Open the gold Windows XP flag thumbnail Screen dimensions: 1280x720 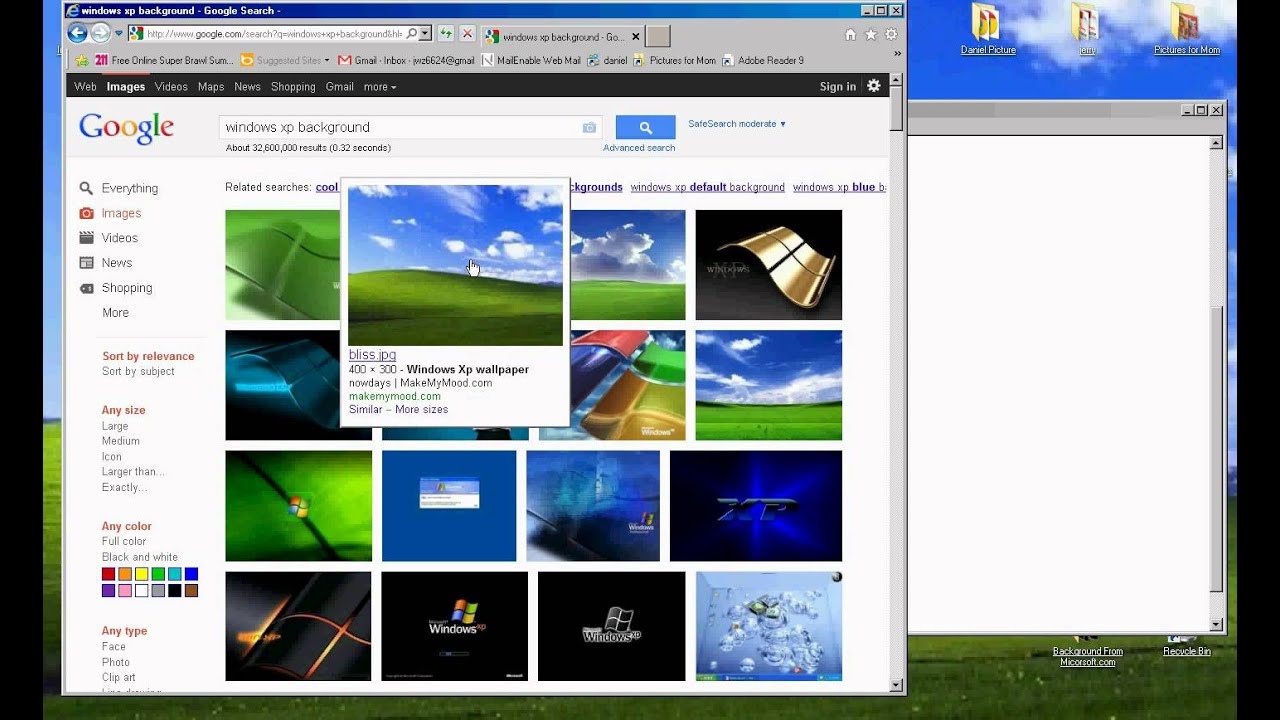click(768, 265)
